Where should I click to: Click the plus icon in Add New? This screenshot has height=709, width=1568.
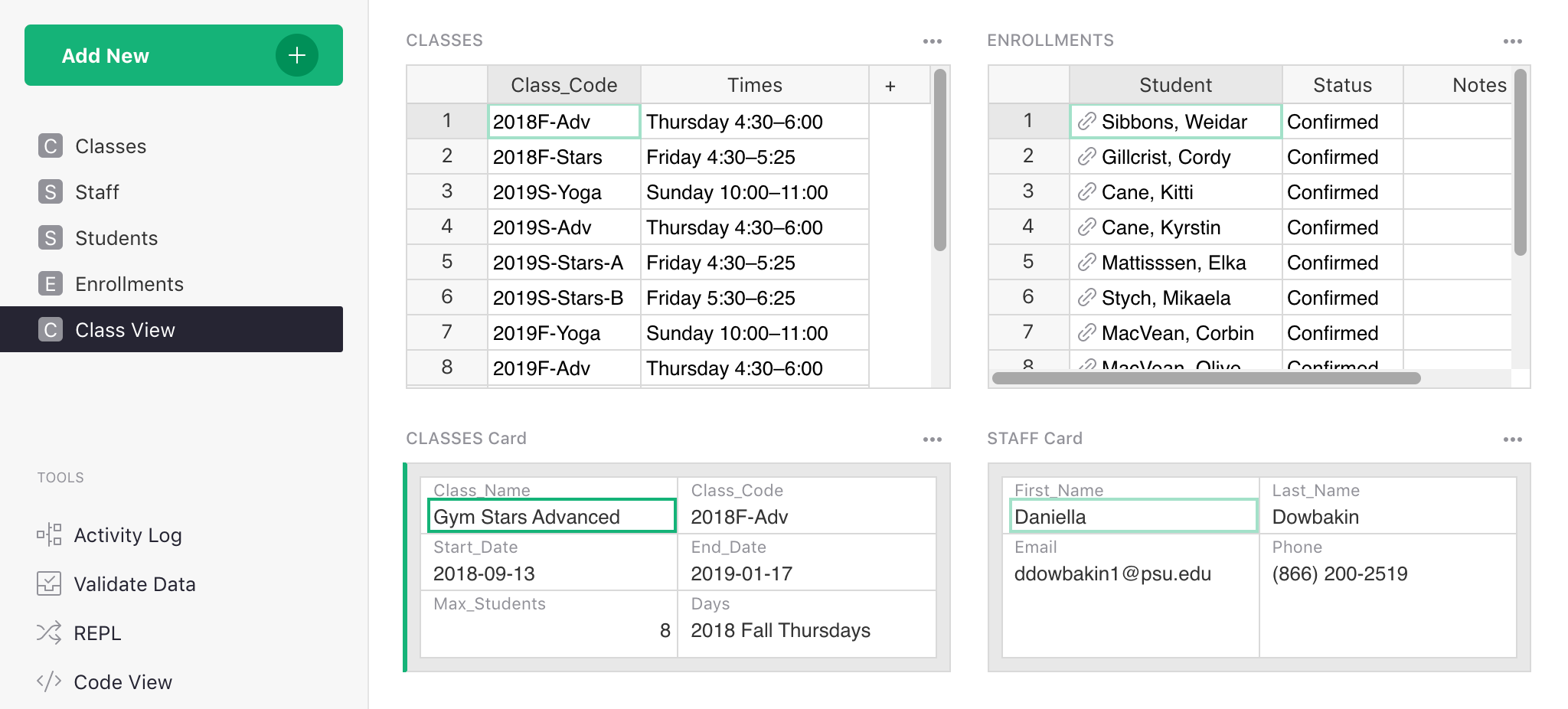point(296,55)
